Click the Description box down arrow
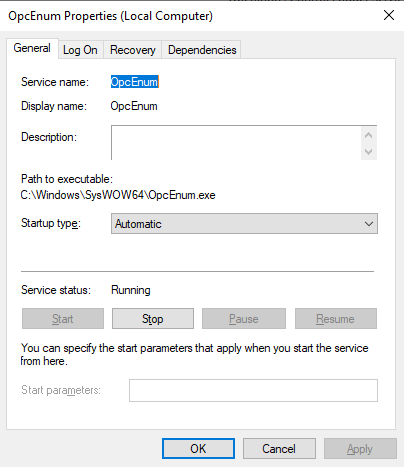Image resolution: width=404 pixels, height=467 pixels. (x=369, y=152)
